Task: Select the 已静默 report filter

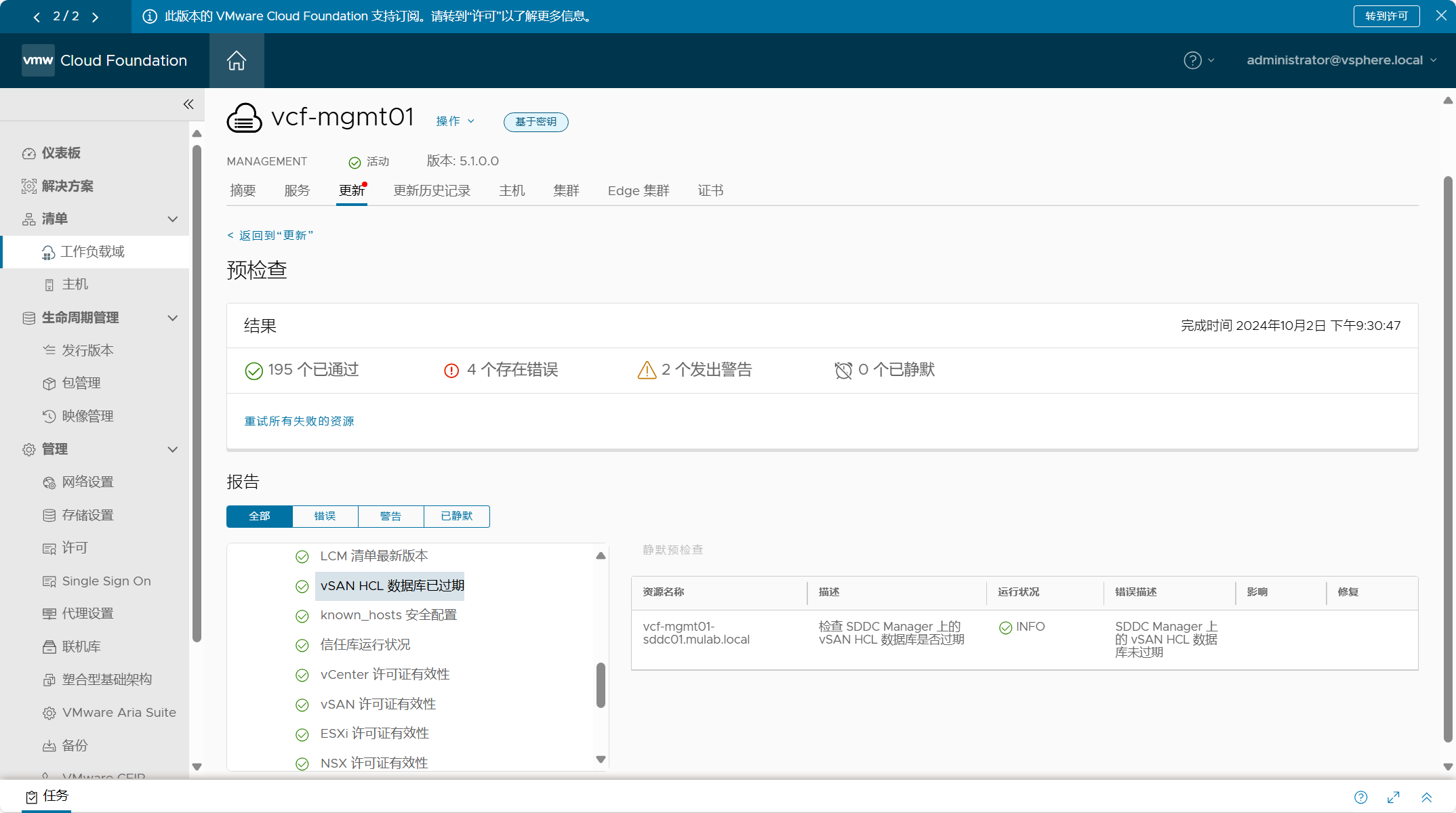Action: [x=457, y=516]
